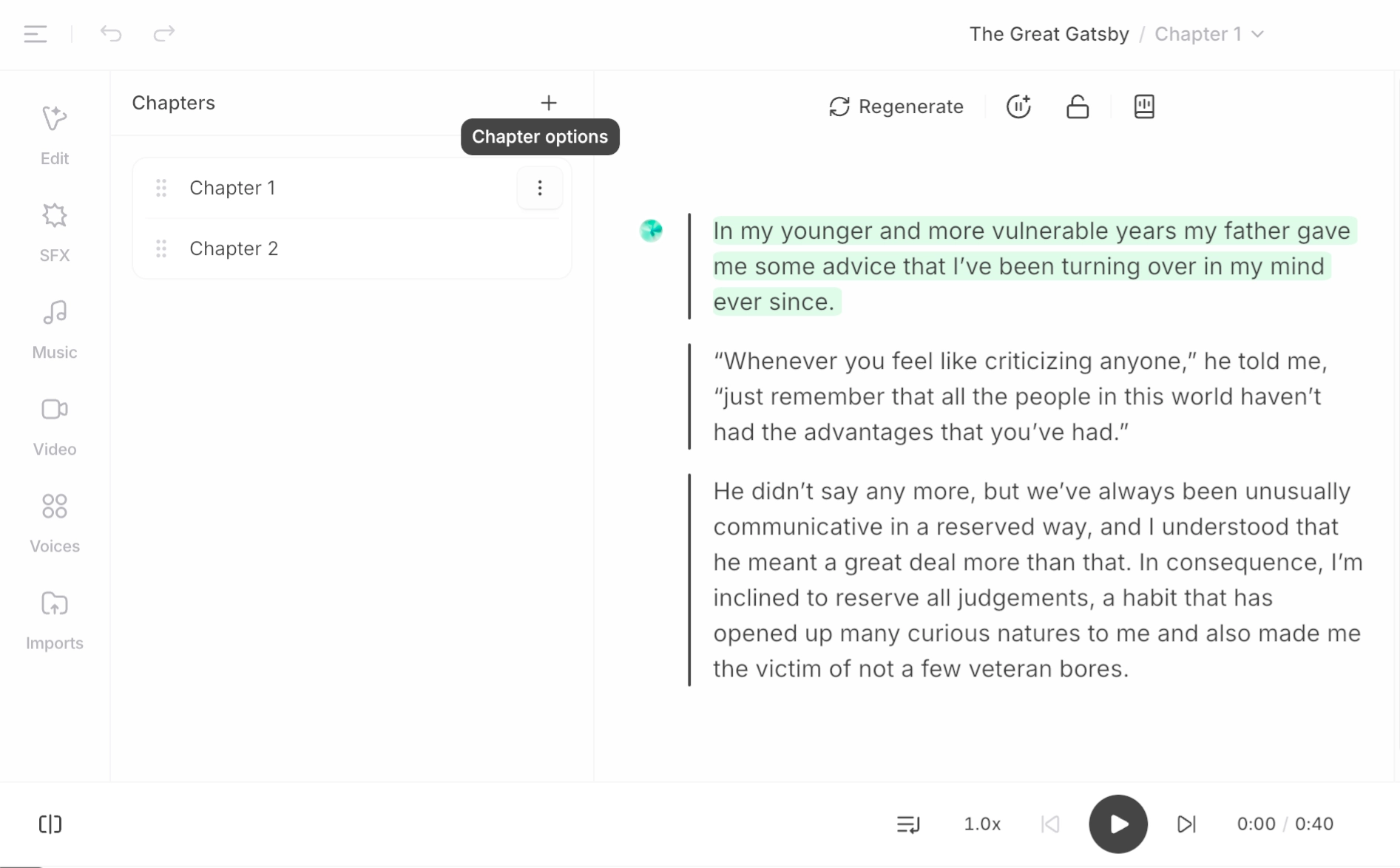Open the Music panel

tap(54, 328)
